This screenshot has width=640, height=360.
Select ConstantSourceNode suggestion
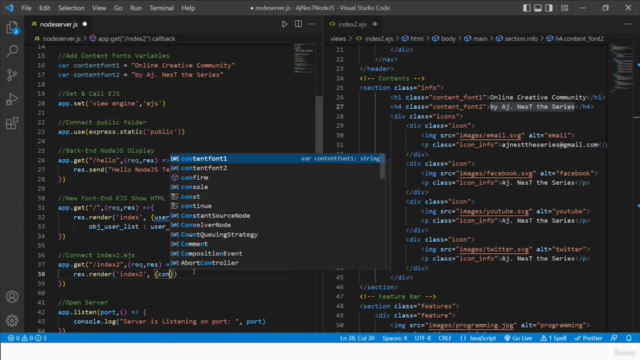276,216
